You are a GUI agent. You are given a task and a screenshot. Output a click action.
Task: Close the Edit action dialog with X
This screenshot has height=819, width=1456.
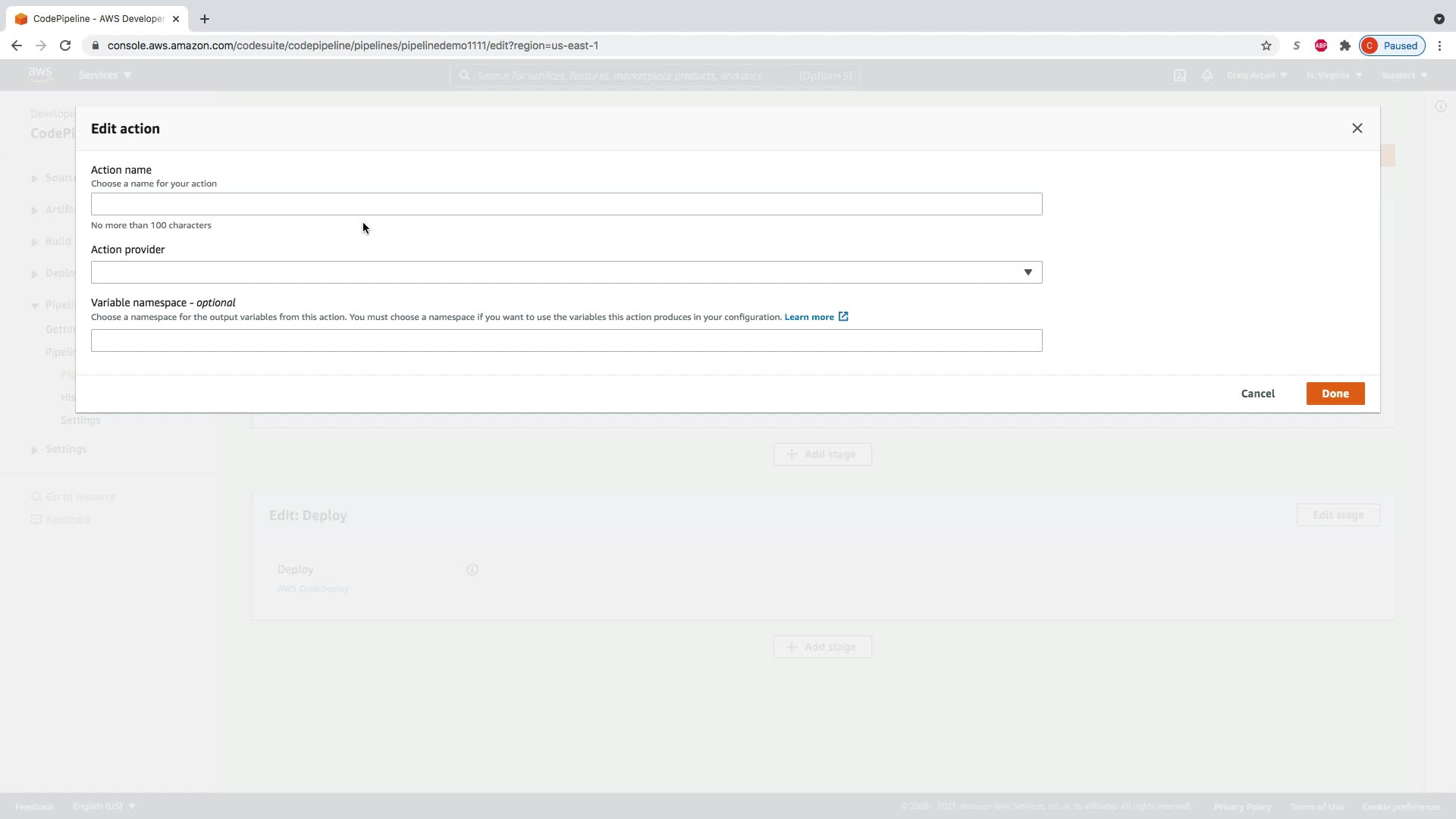tap(1357, 128)
